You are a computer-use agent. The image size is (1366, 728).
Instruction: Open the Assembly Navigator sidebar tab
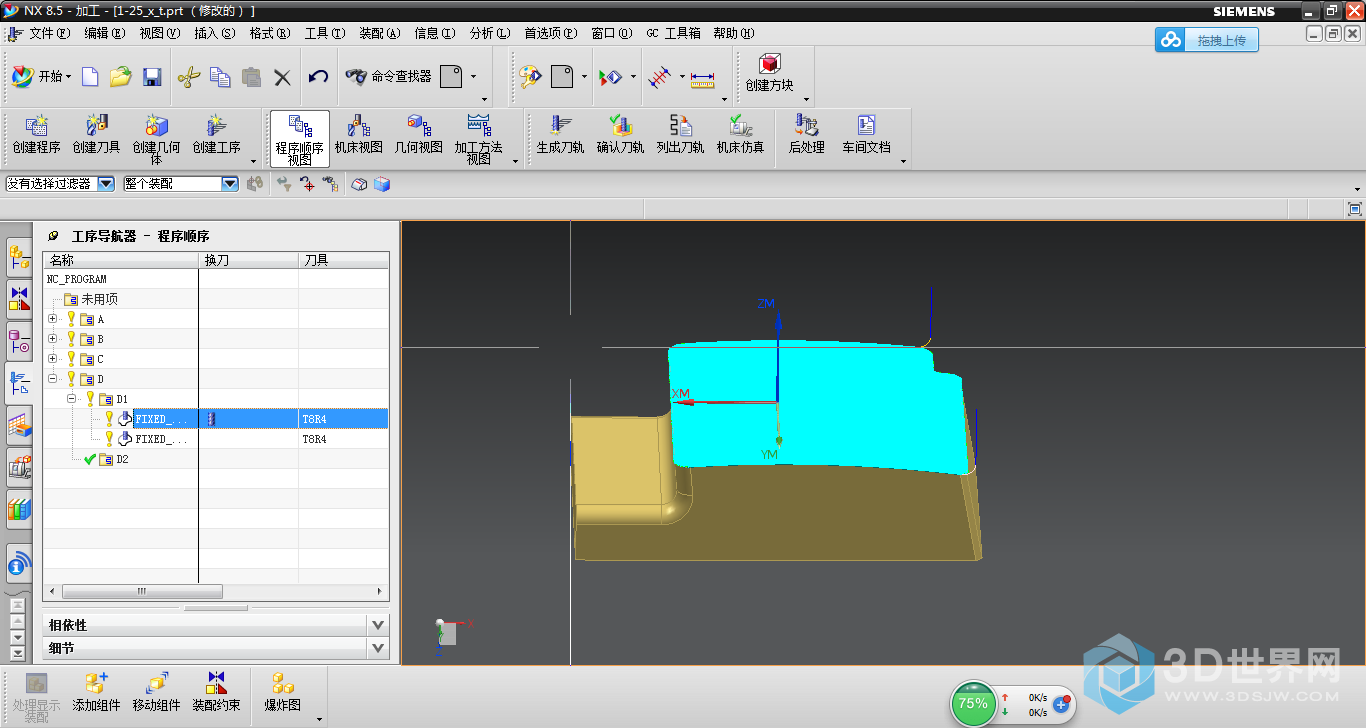click(19, 258)
